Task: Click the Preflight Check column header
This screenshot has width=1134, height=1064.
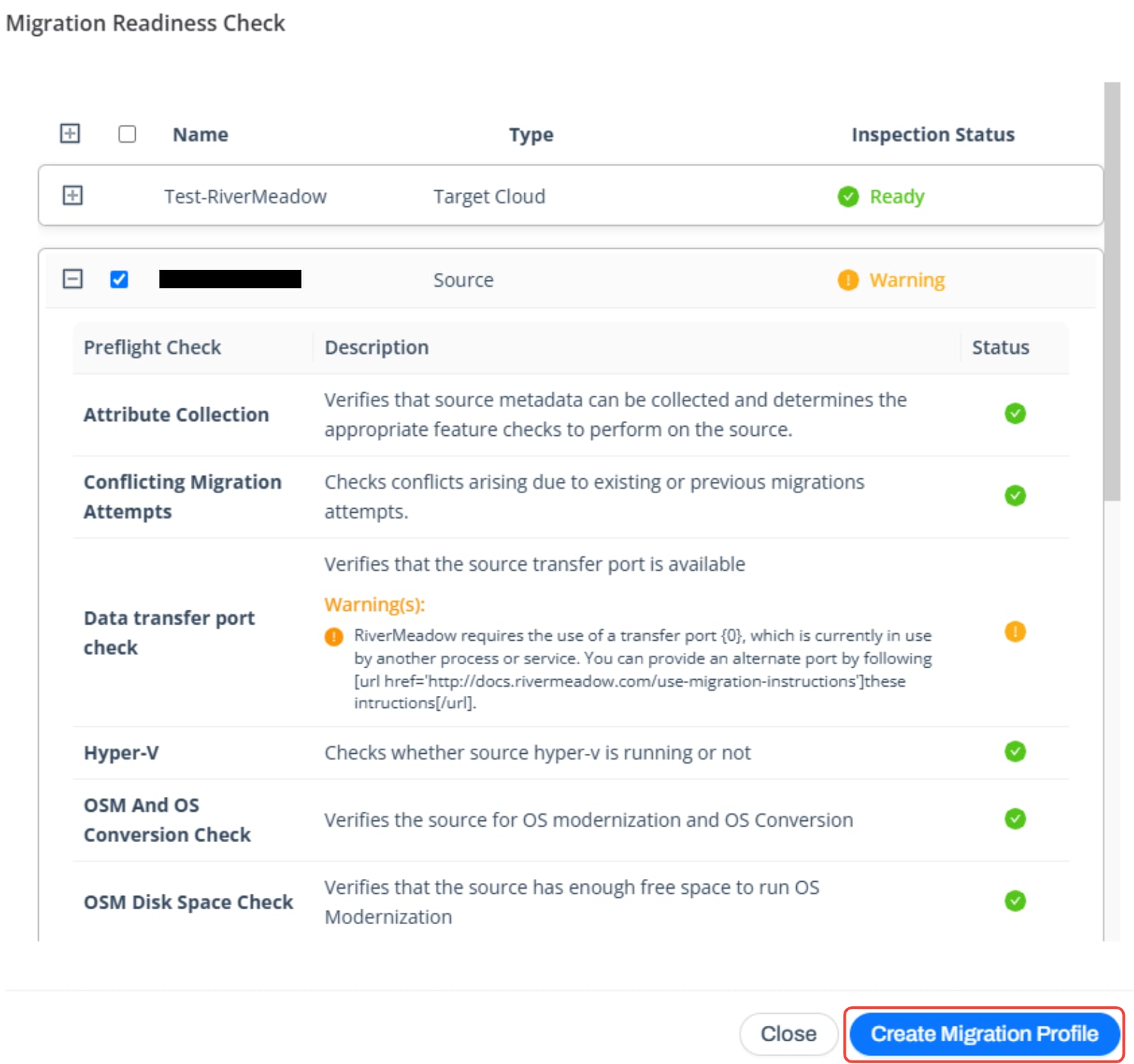Action: [153, 347]
